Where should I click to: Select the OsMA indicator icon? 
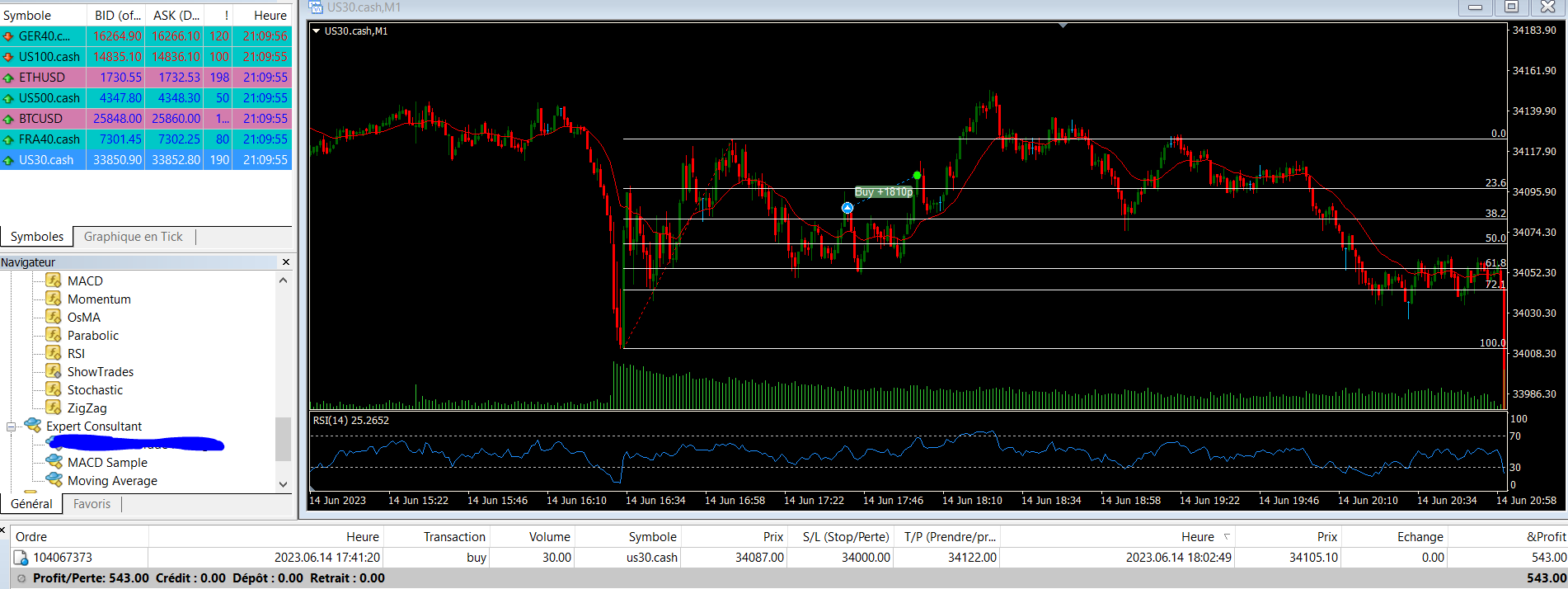54,317
